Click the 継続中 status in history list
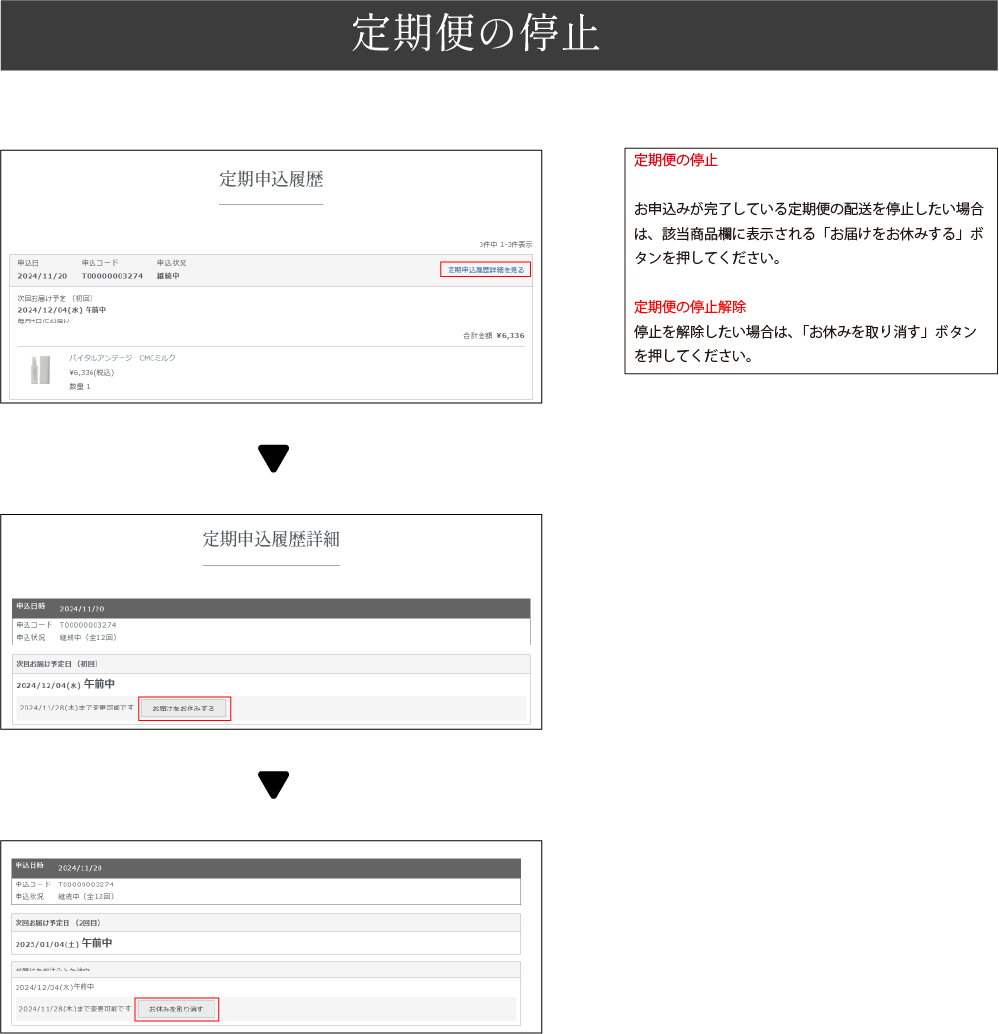 pos(168,276)
